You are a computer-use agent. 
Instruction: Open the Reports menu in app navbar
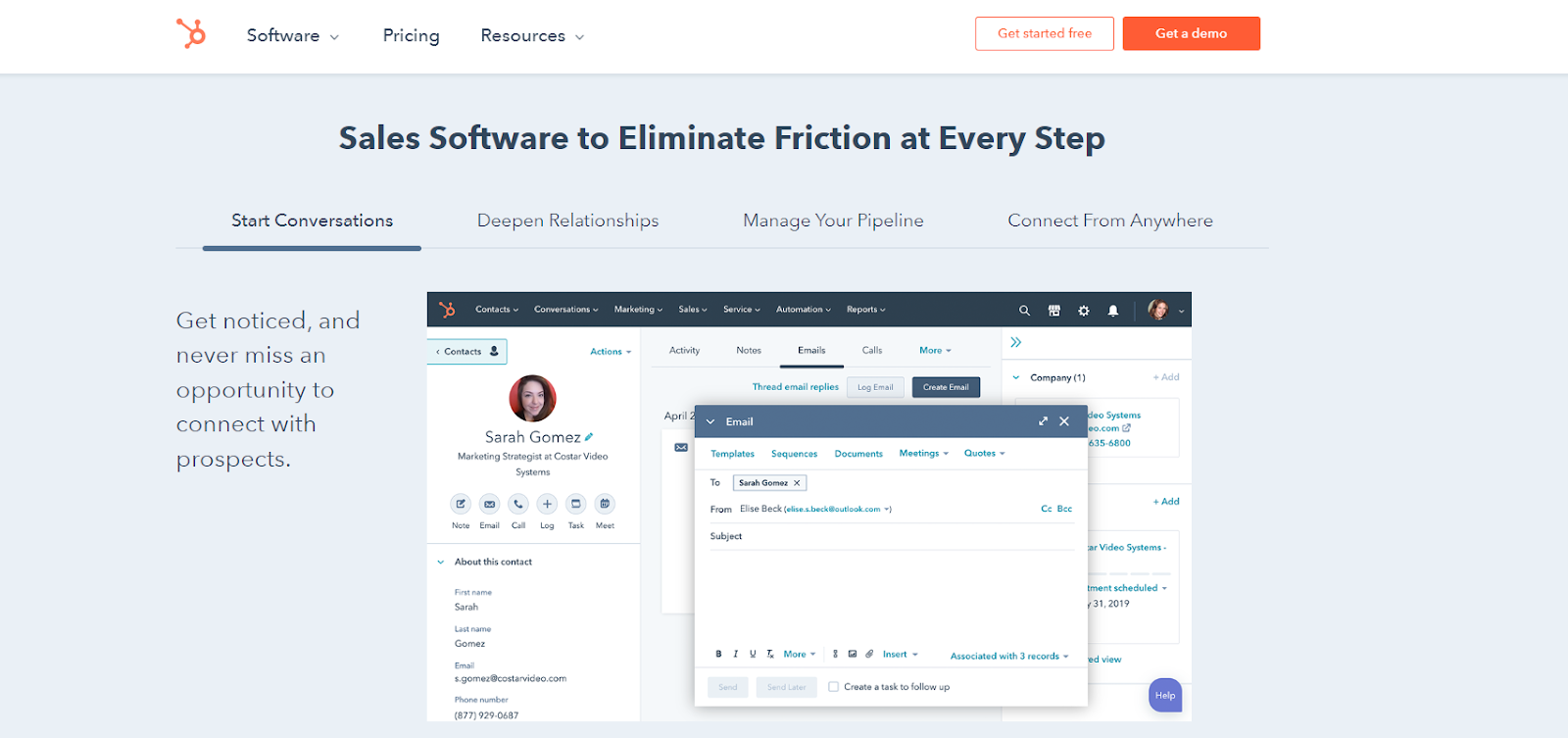click(866, 310)
